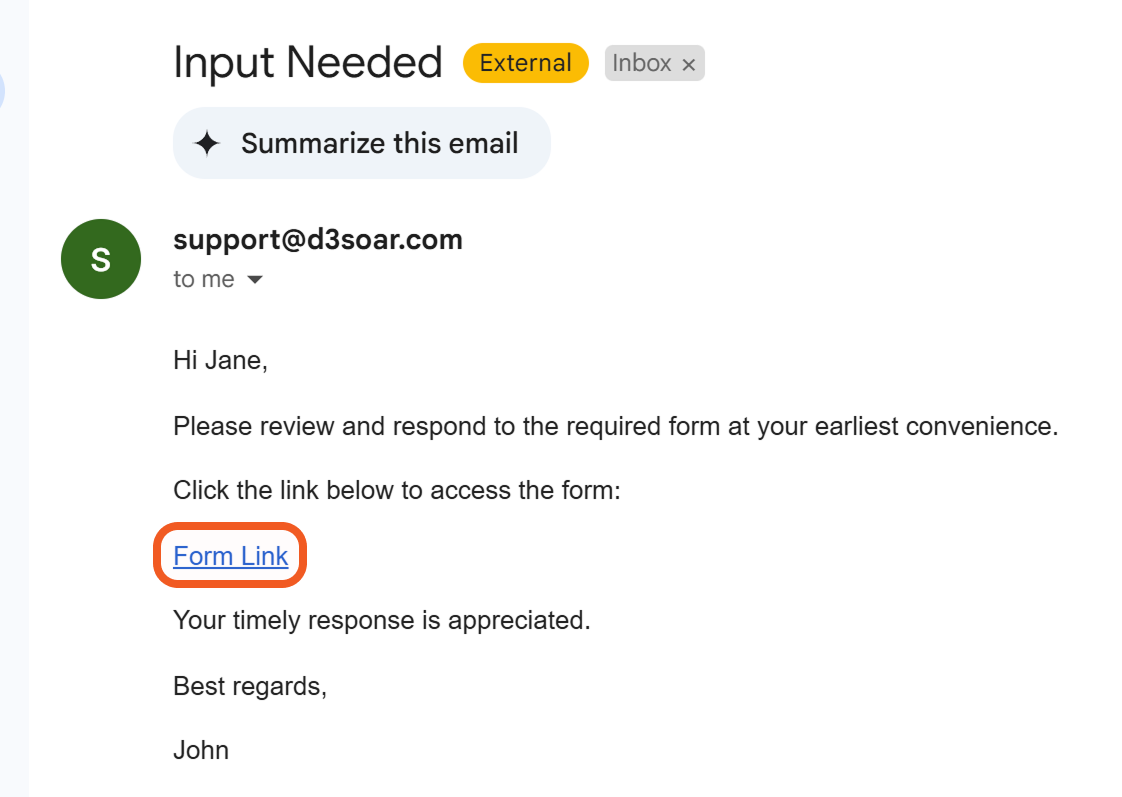Click the sender address support@d3soar.com

(x=318, y=240)
